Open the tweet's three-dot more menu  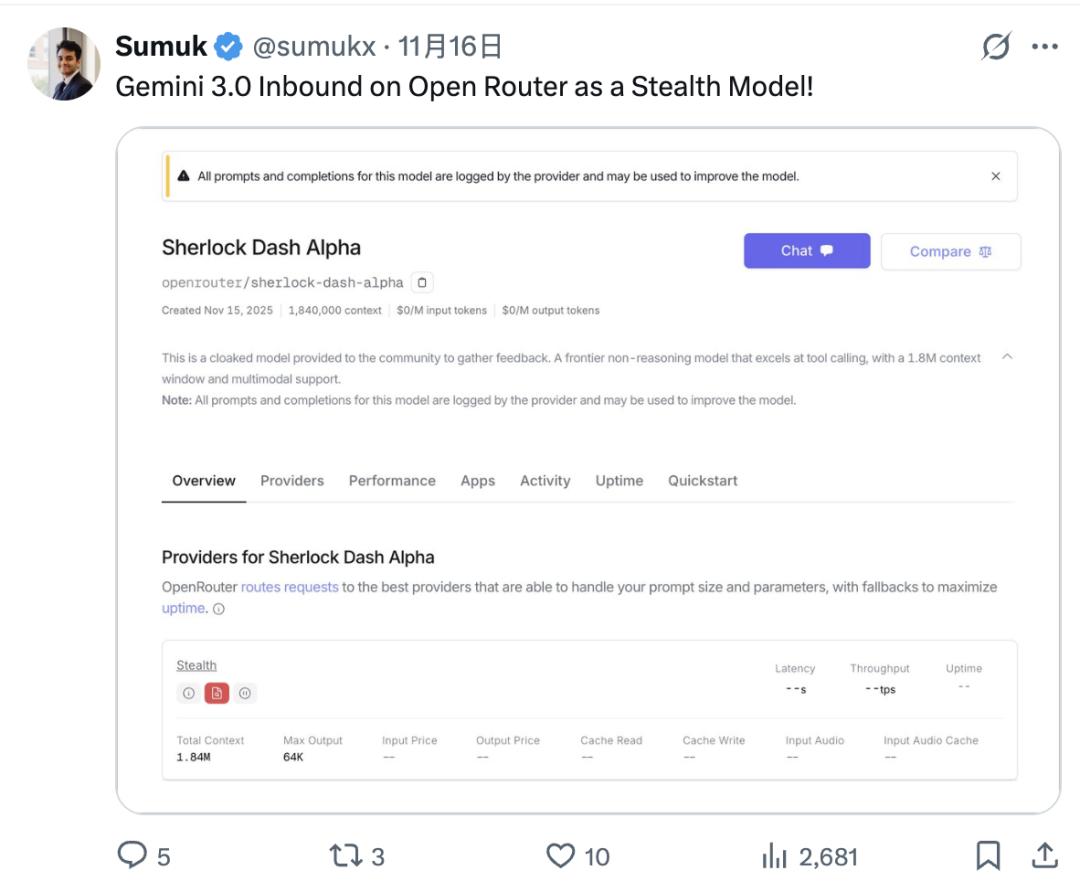coord(1044,46)
